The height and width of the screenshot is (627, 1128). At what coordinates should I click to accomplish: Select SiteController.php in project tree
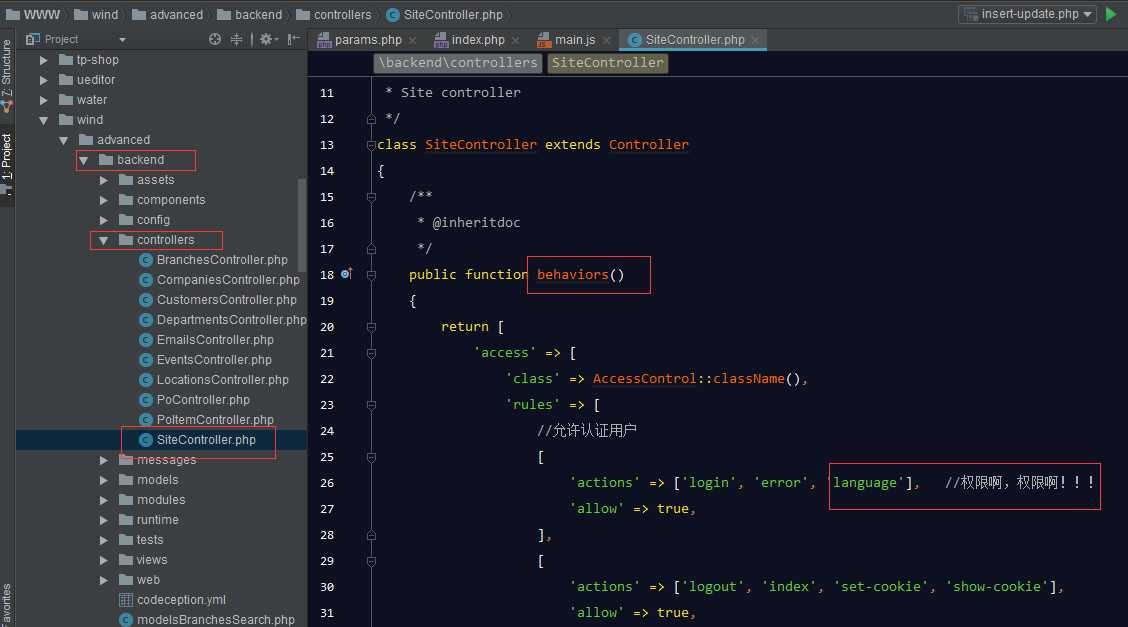click(x=198, y=440)
